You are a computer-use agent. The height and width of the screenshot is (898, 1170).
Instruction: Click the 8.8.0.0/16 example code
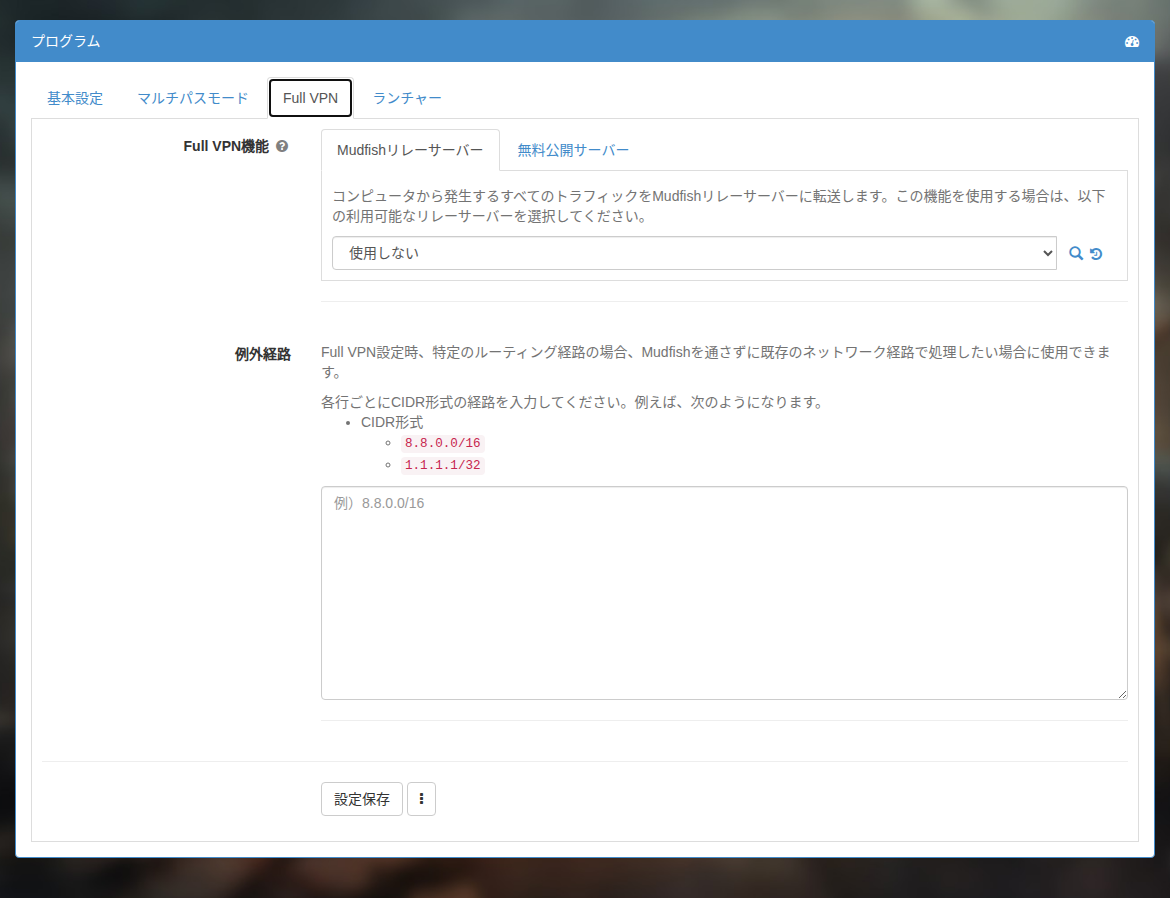tap(442, 443)
